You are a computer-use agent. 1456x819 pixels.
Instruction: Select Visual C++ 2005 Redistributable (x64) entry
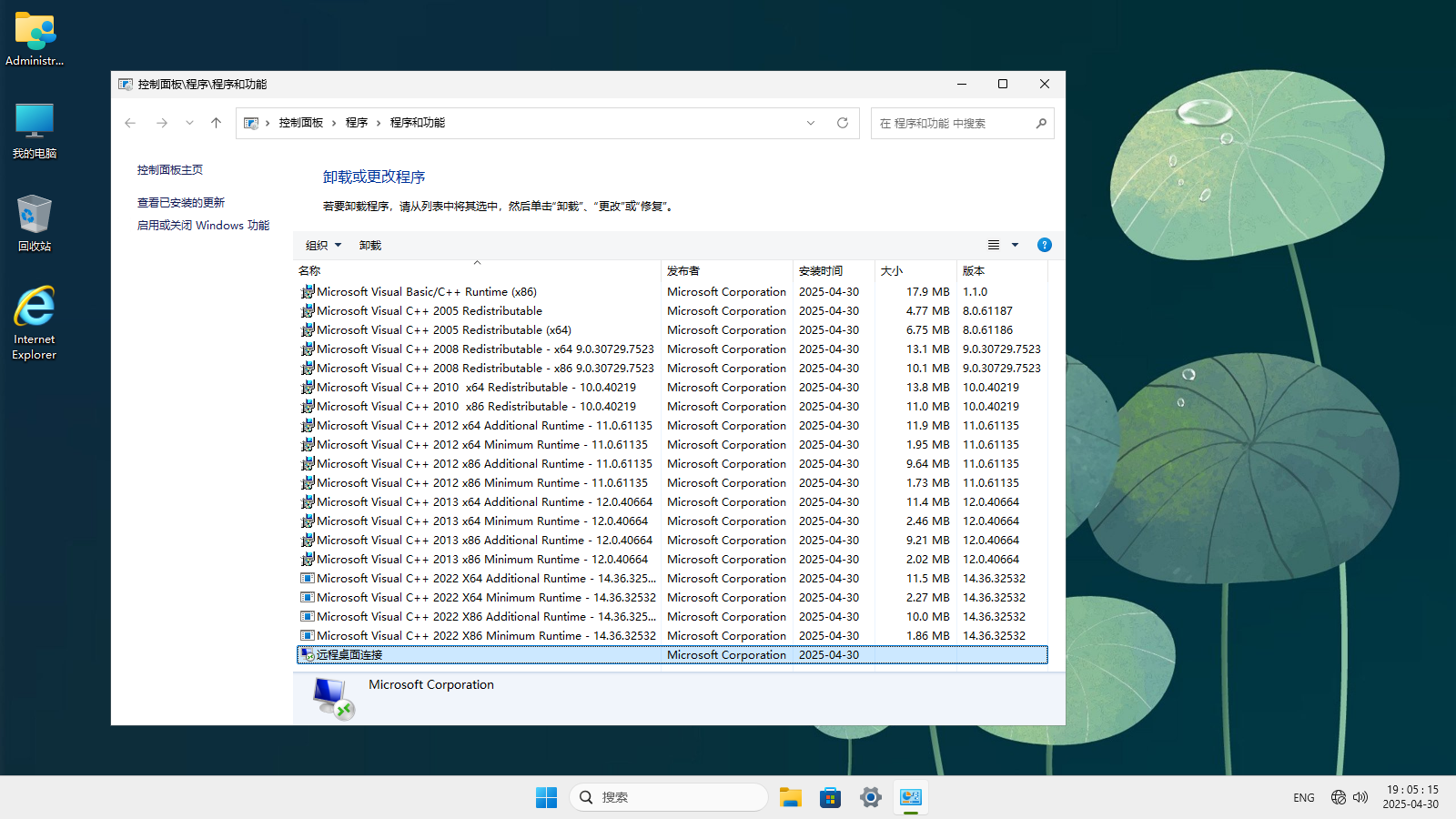[672, 330]
